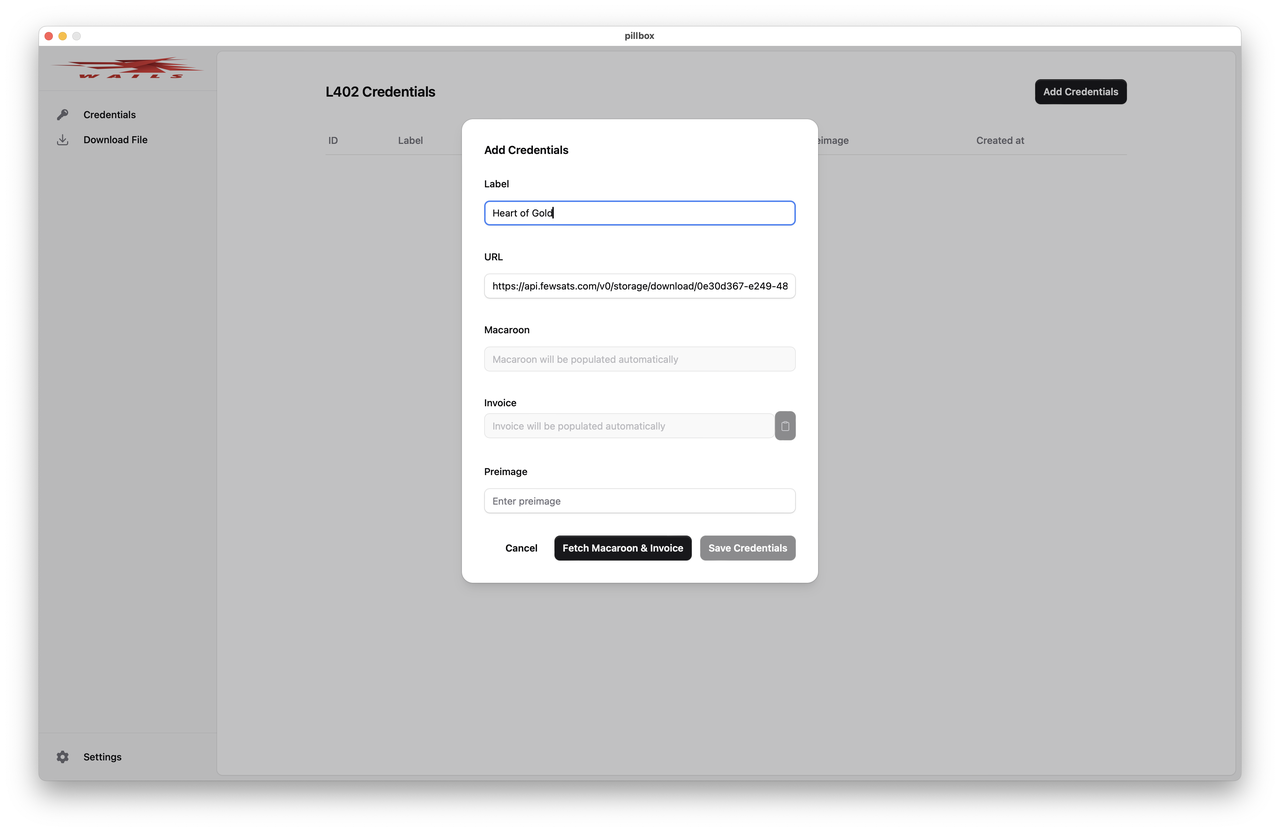Click the URL field label text
Viewport: 1280px width, 832px height.
coord(494,257)
